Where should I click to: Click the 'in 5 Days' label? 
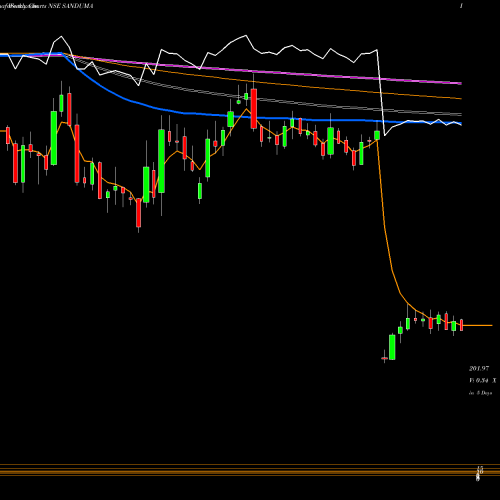pos(481,393)
